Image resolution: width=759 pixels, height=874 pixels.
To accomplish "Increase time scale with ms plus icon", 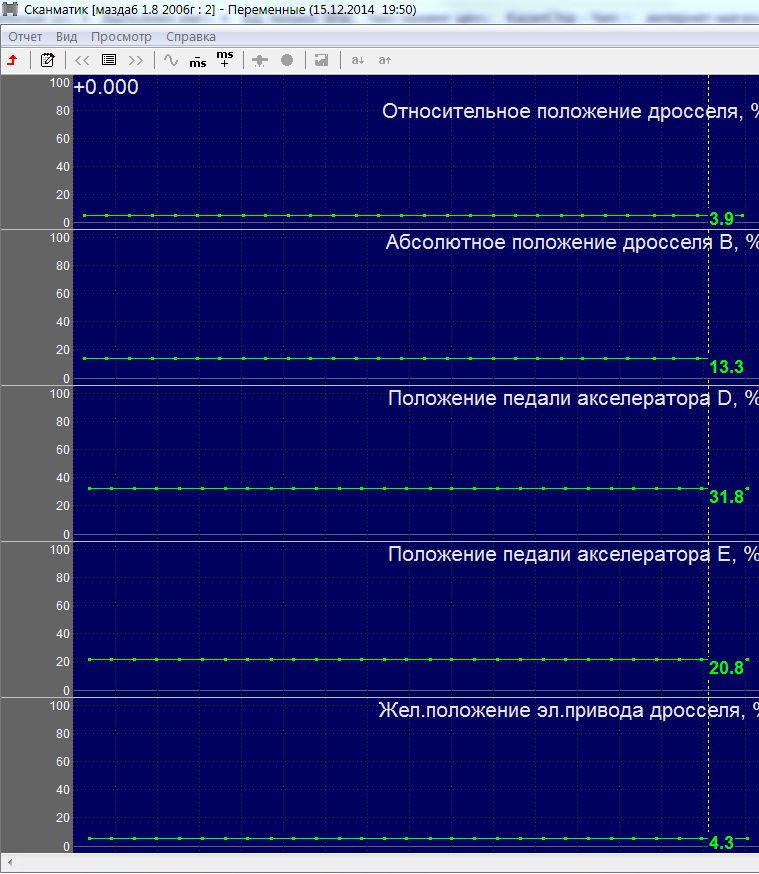I will pyautogui.click(x=225, y=59).
